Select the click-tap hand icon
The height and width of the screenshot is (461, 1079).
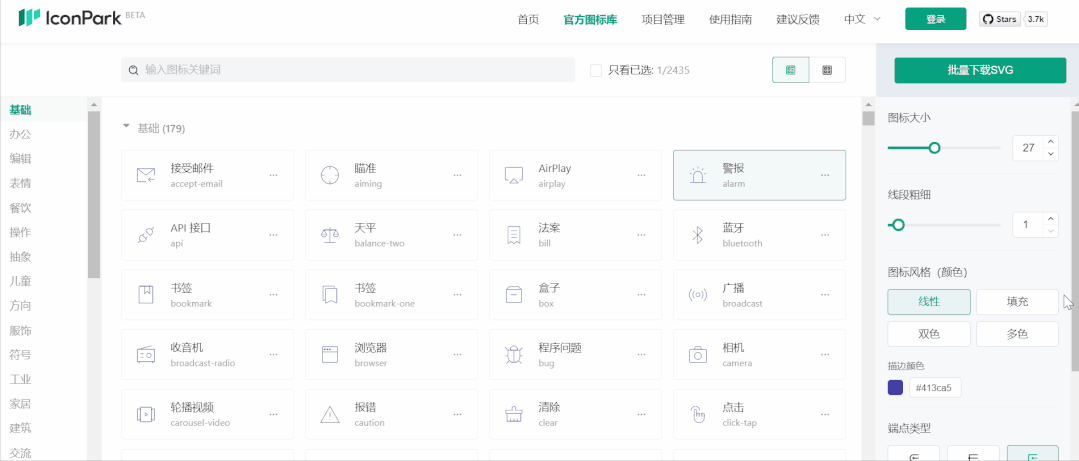pyautogui.click(x=698, y=414)
